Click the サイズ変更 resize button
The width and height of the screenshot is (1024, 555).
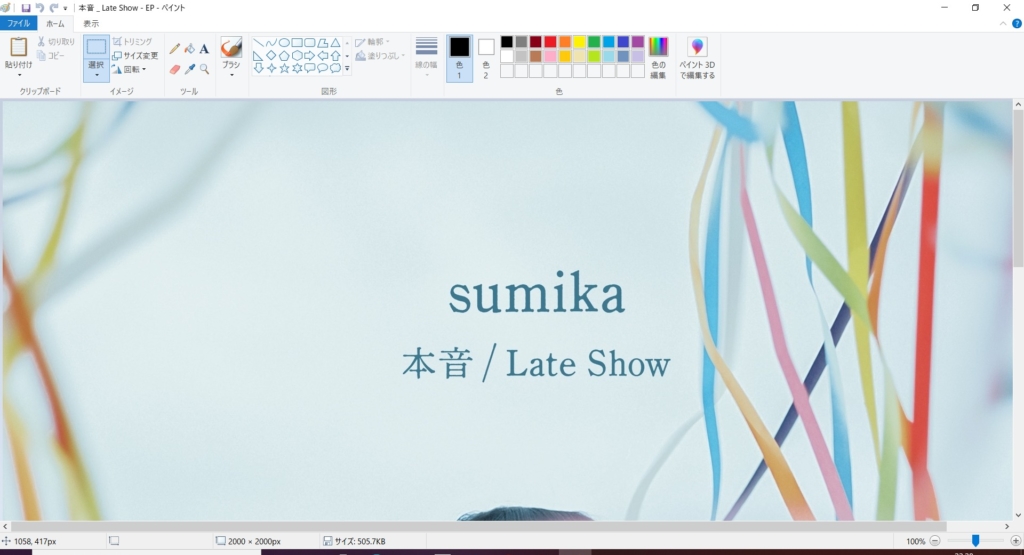click(135, 56)
